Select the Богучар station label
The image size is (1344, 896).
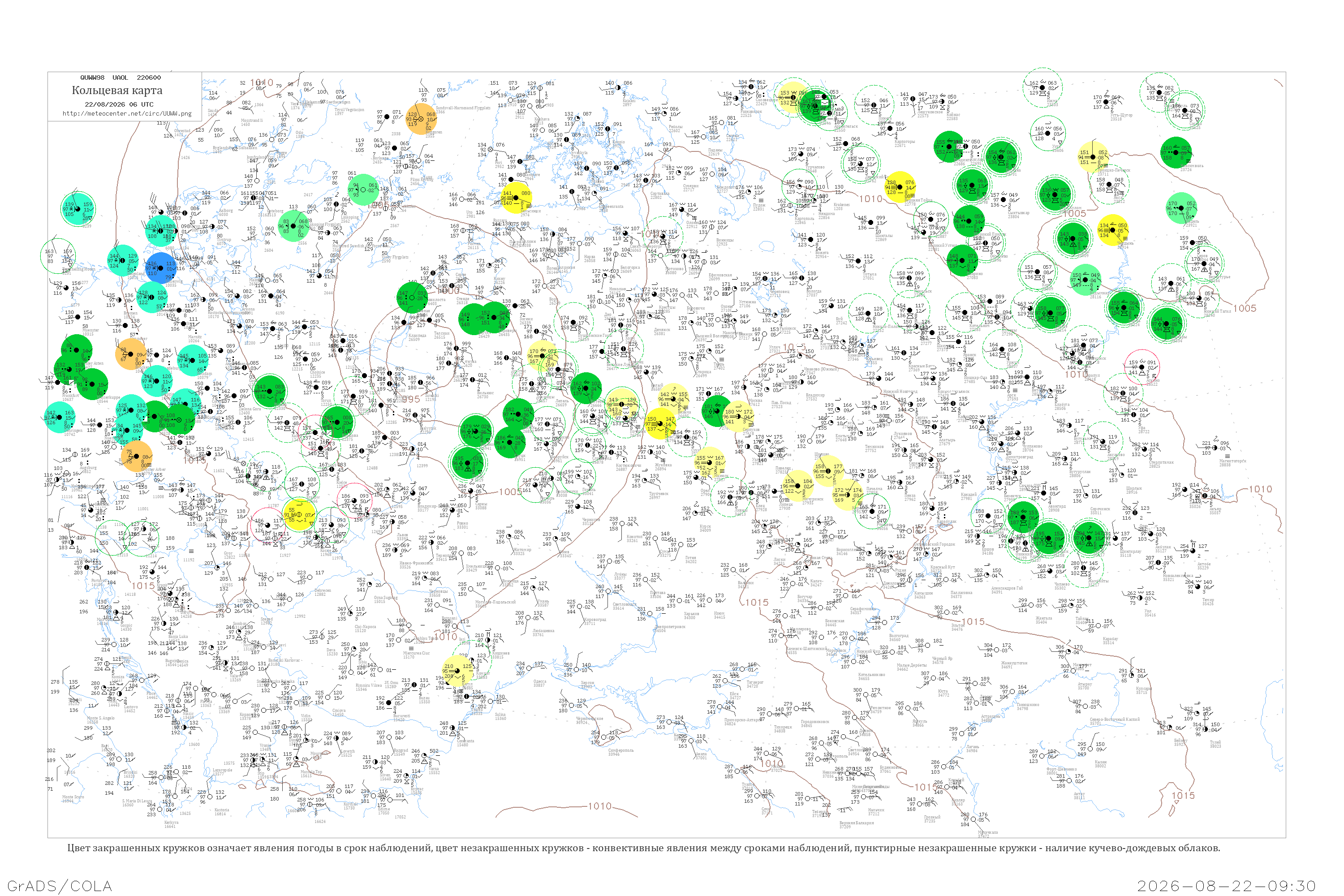805,597
